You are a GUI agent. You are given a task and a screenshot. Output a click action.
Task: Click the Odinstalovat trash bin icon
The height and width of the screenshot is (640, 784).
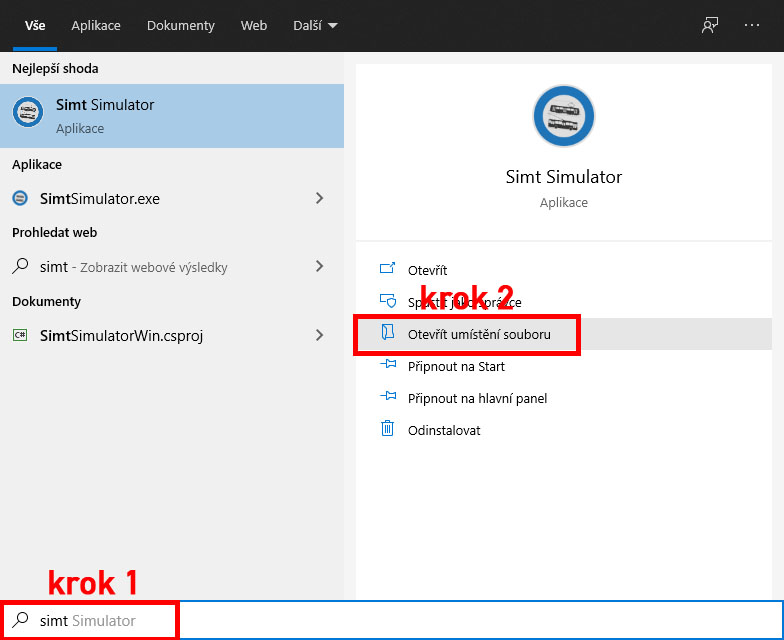point(388,430)
